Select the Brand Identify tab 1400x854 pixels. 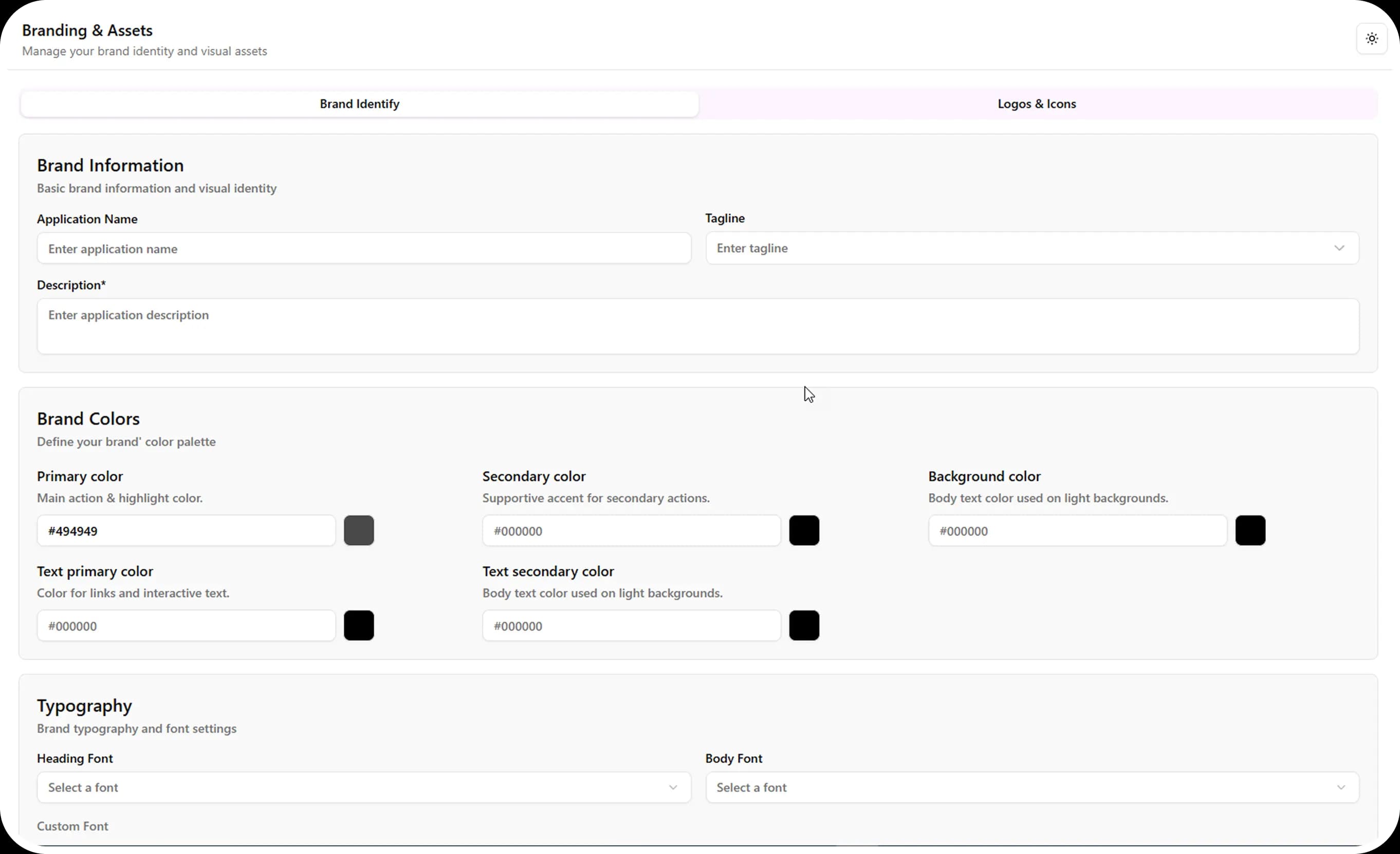[359, 104]
